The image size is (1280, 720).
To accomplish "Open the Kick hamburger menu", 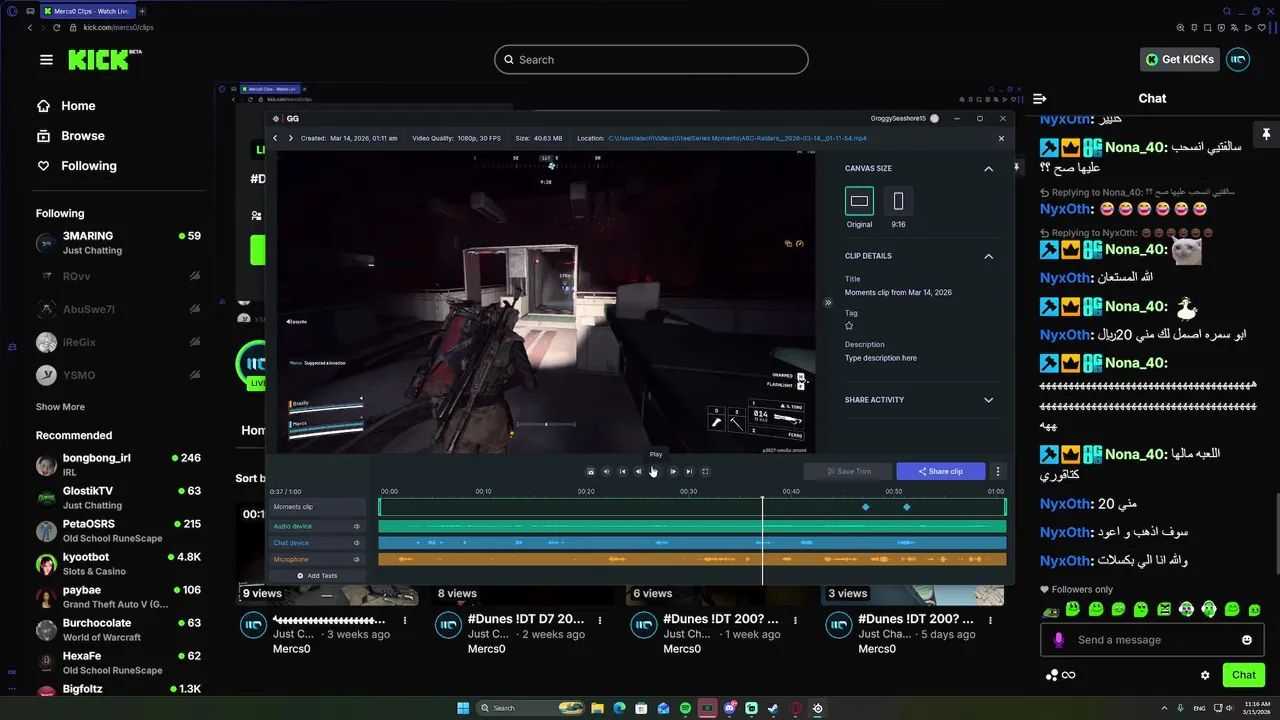I will pyautogui.click(x=46, y=60).
